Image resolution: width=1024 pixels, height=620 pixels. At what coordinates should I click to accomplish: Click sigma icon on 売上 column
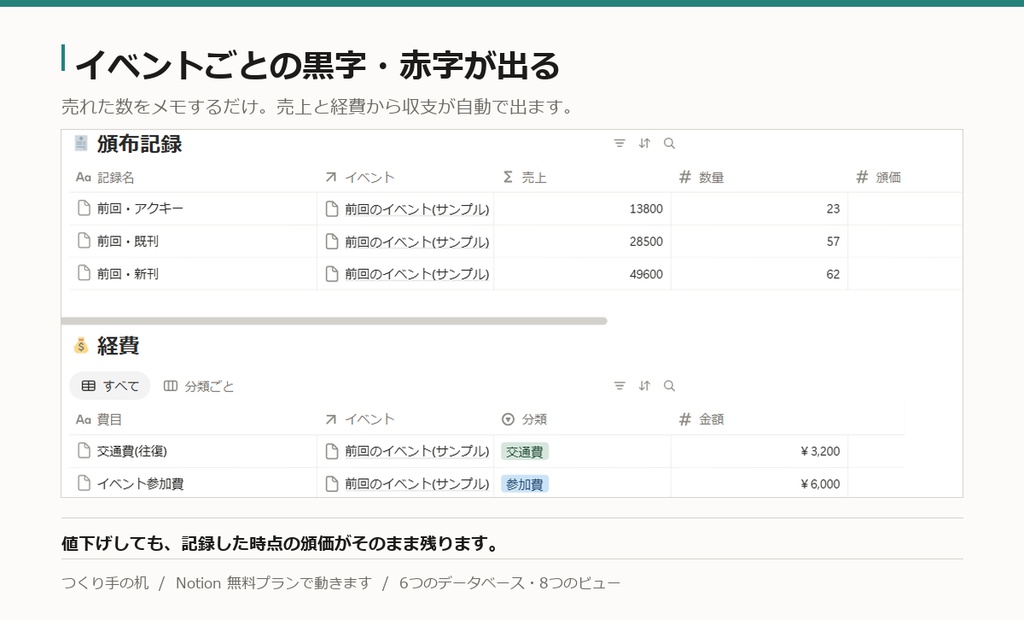tap(508, 177)
